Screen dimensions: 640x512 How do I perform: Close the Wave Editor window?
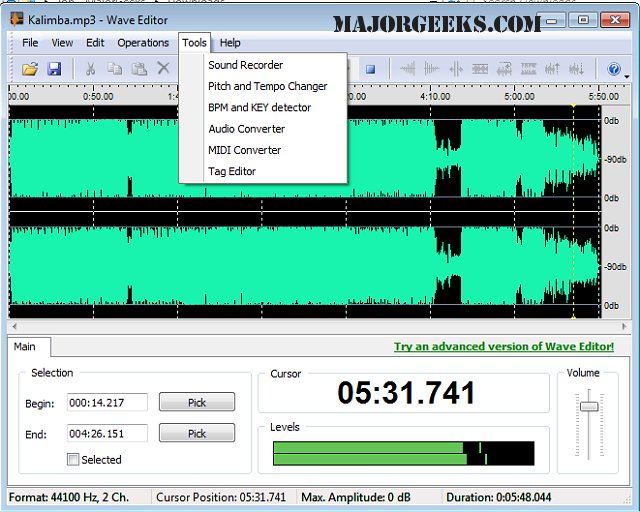coord(615,20)
